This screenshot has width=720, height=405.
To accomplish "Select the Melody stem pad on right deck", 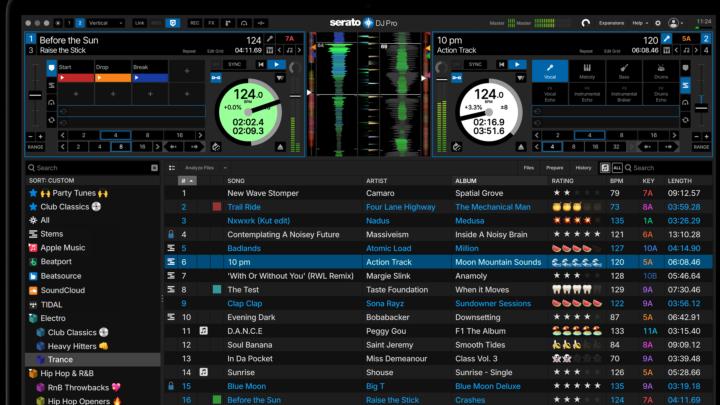I will [x=587, y=71].
